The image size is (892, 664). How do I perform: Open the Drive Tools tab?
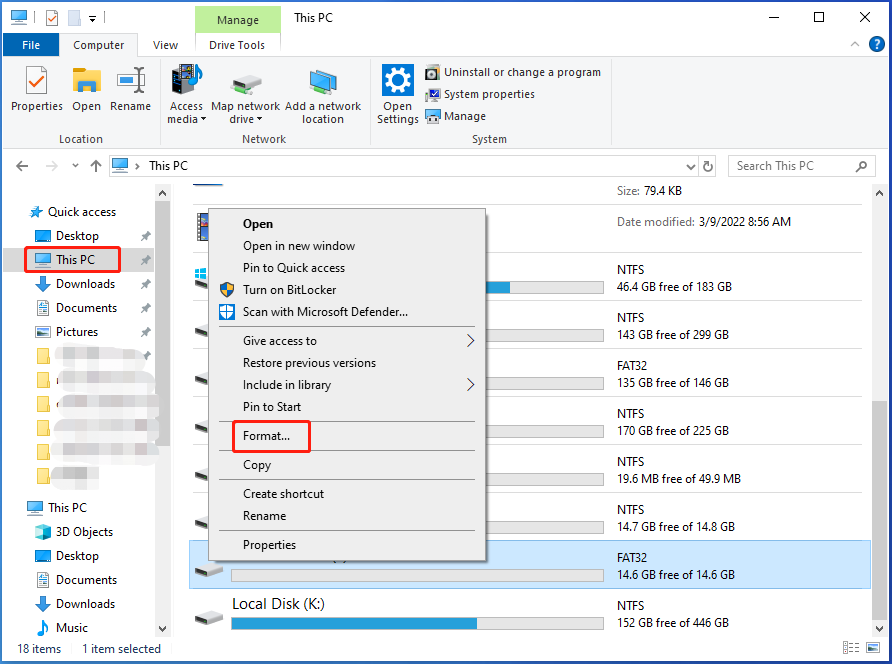237,45
